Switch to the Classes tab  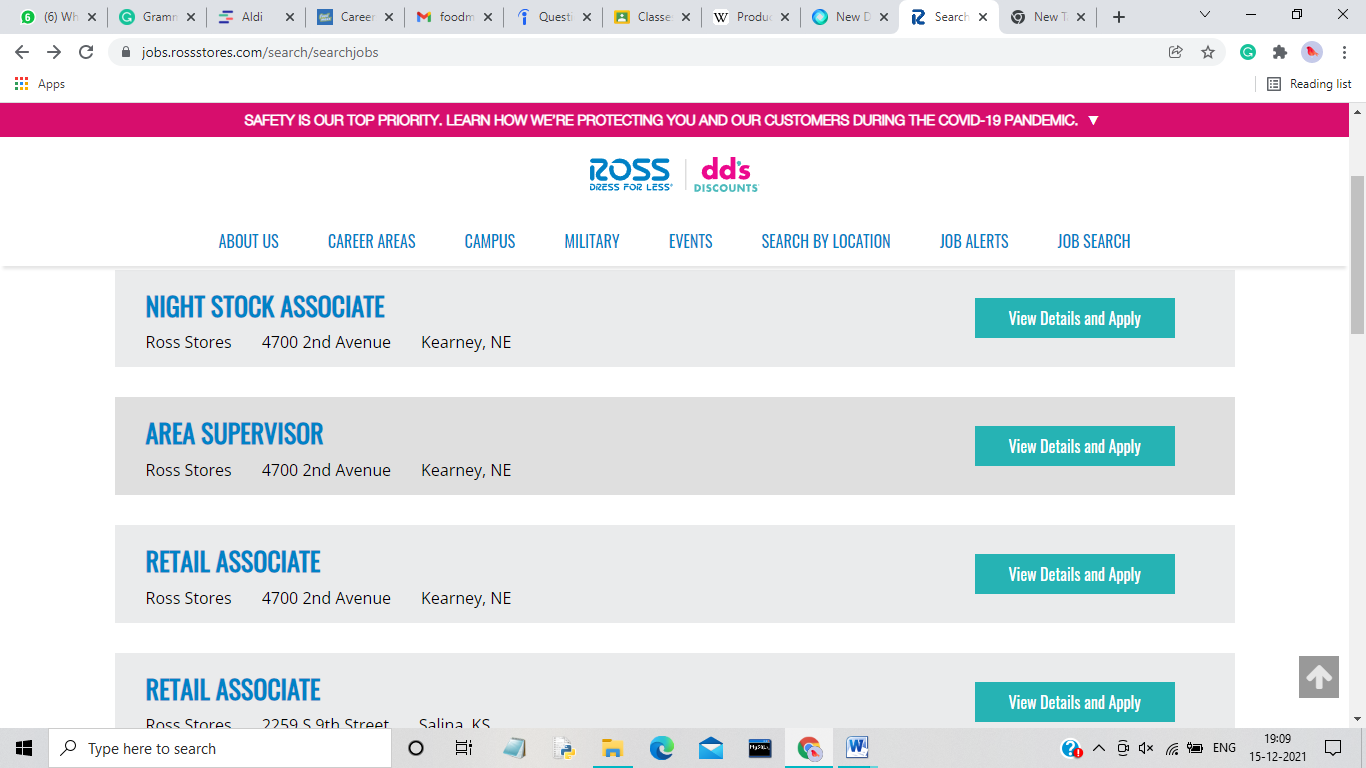(x=651, y=17)
